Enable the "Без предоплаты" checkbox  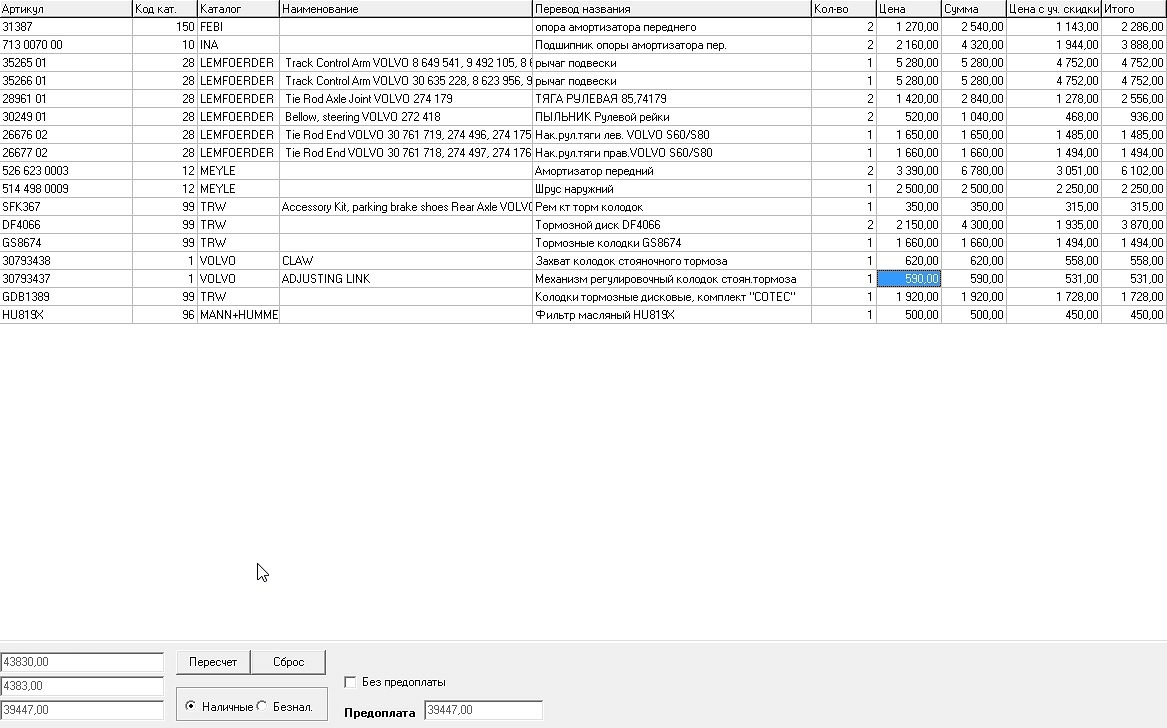(x=350, y=681)
